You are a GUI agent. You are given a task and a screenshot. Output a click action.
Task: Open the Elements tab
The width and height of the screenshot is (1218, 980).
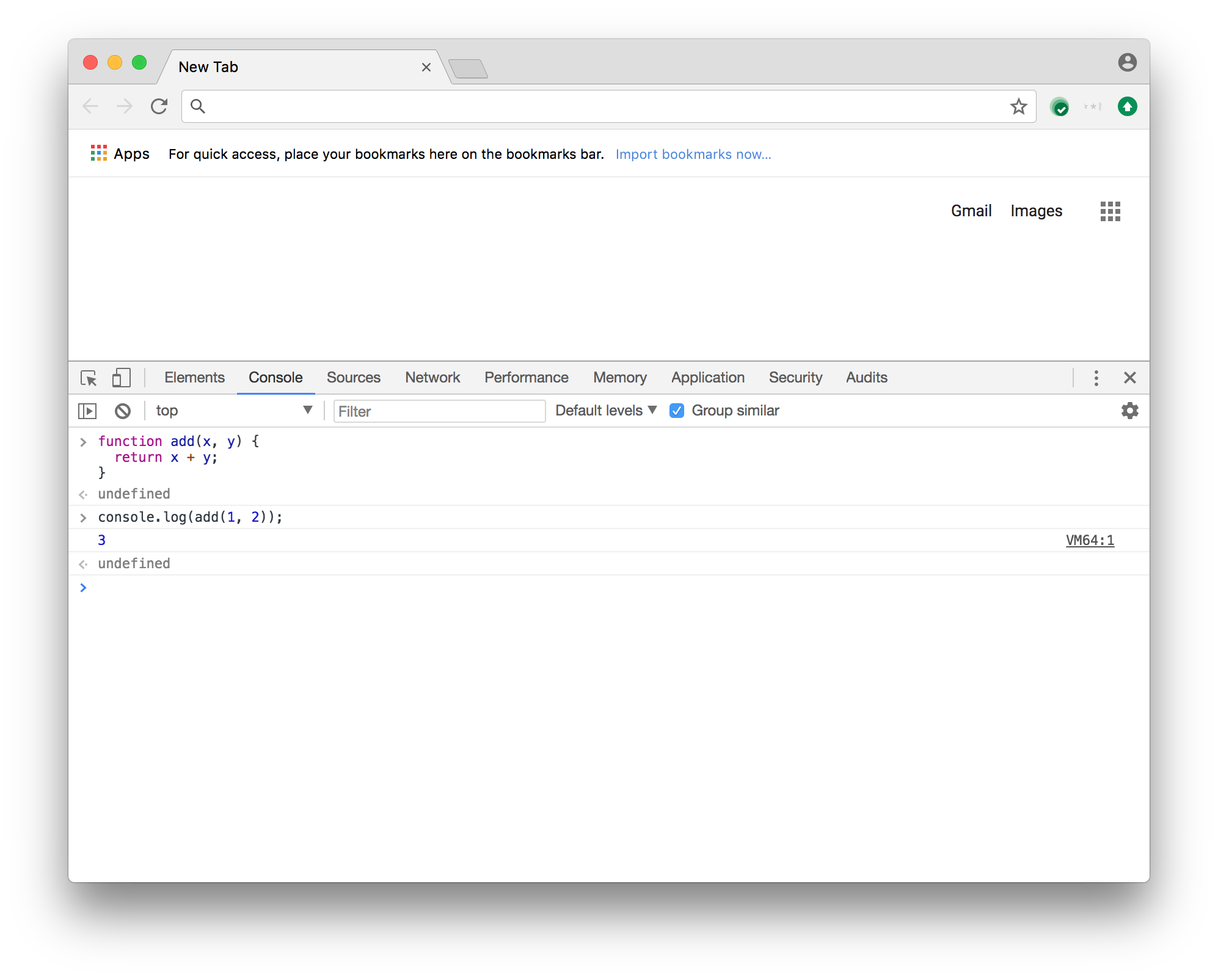pyautogui.click(x=194, y=378)
